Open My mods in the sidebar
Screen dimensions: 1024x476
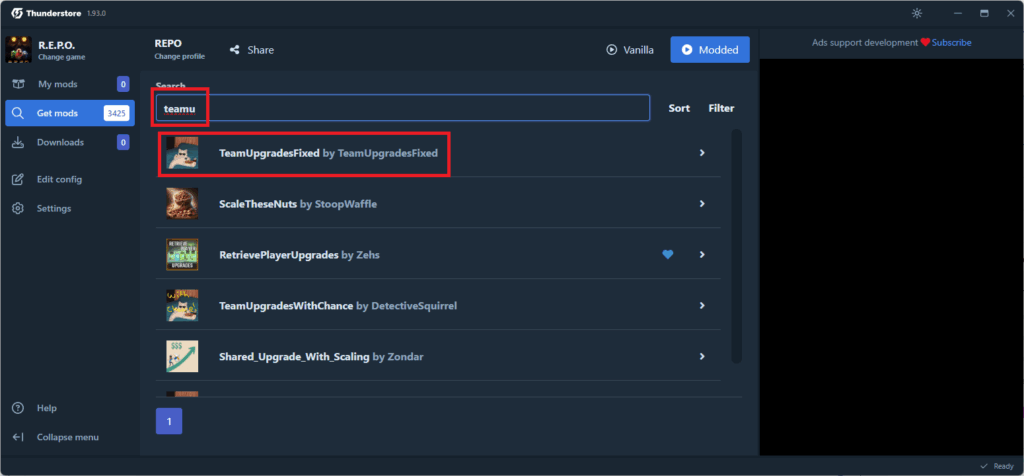tap(69, 84)
